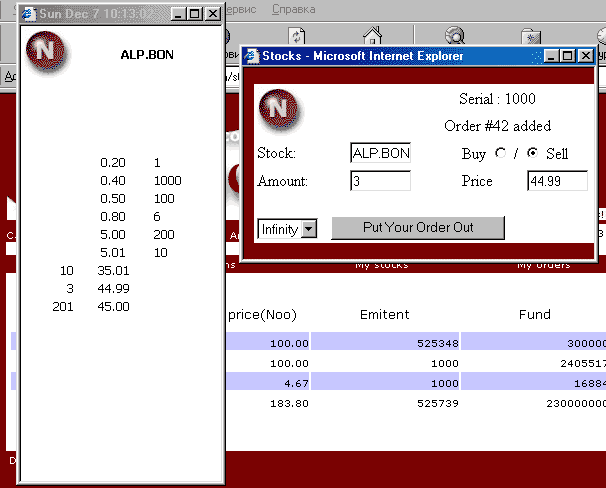Click the 525739 Emitent value

[x=437, y=403]
